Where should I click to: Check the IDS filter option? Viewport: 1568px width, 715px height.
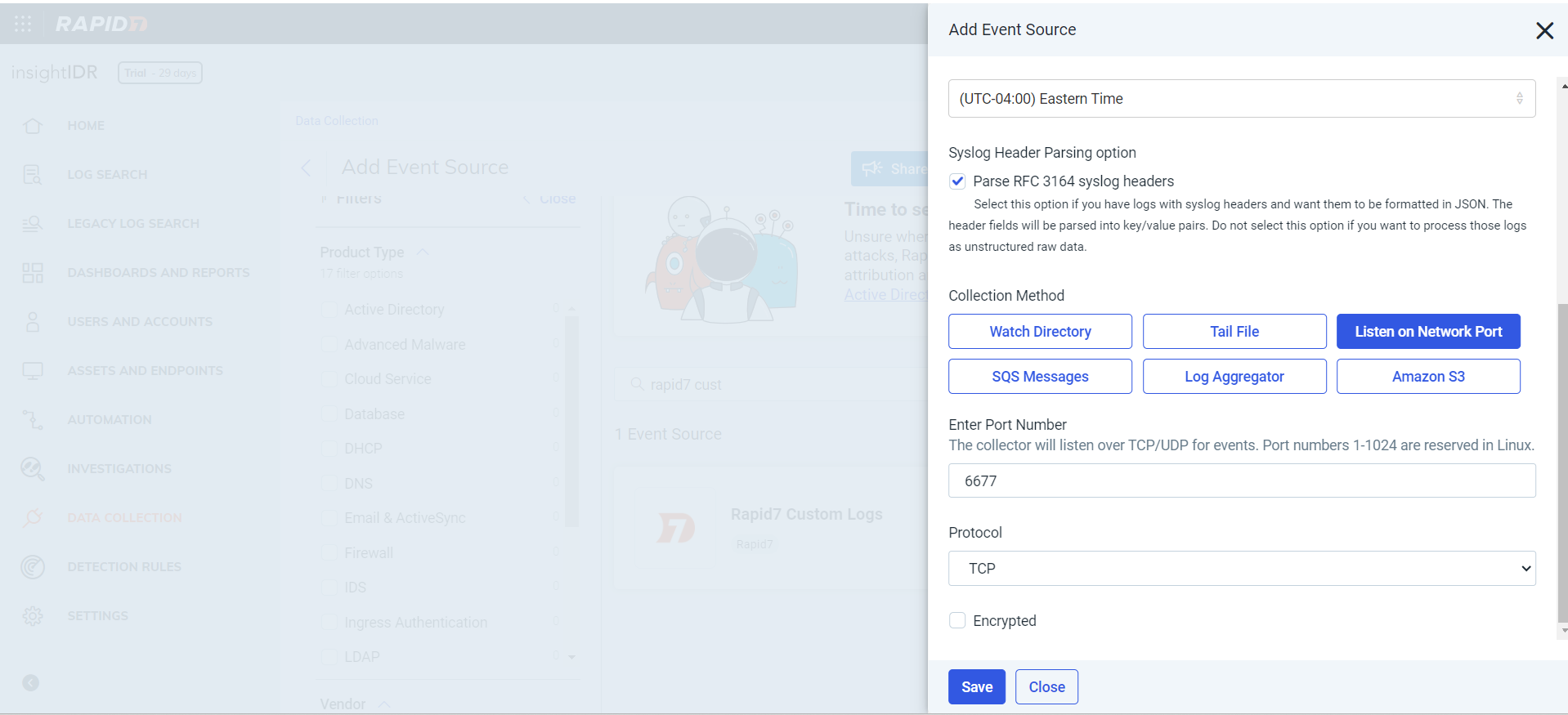[329, 588]
